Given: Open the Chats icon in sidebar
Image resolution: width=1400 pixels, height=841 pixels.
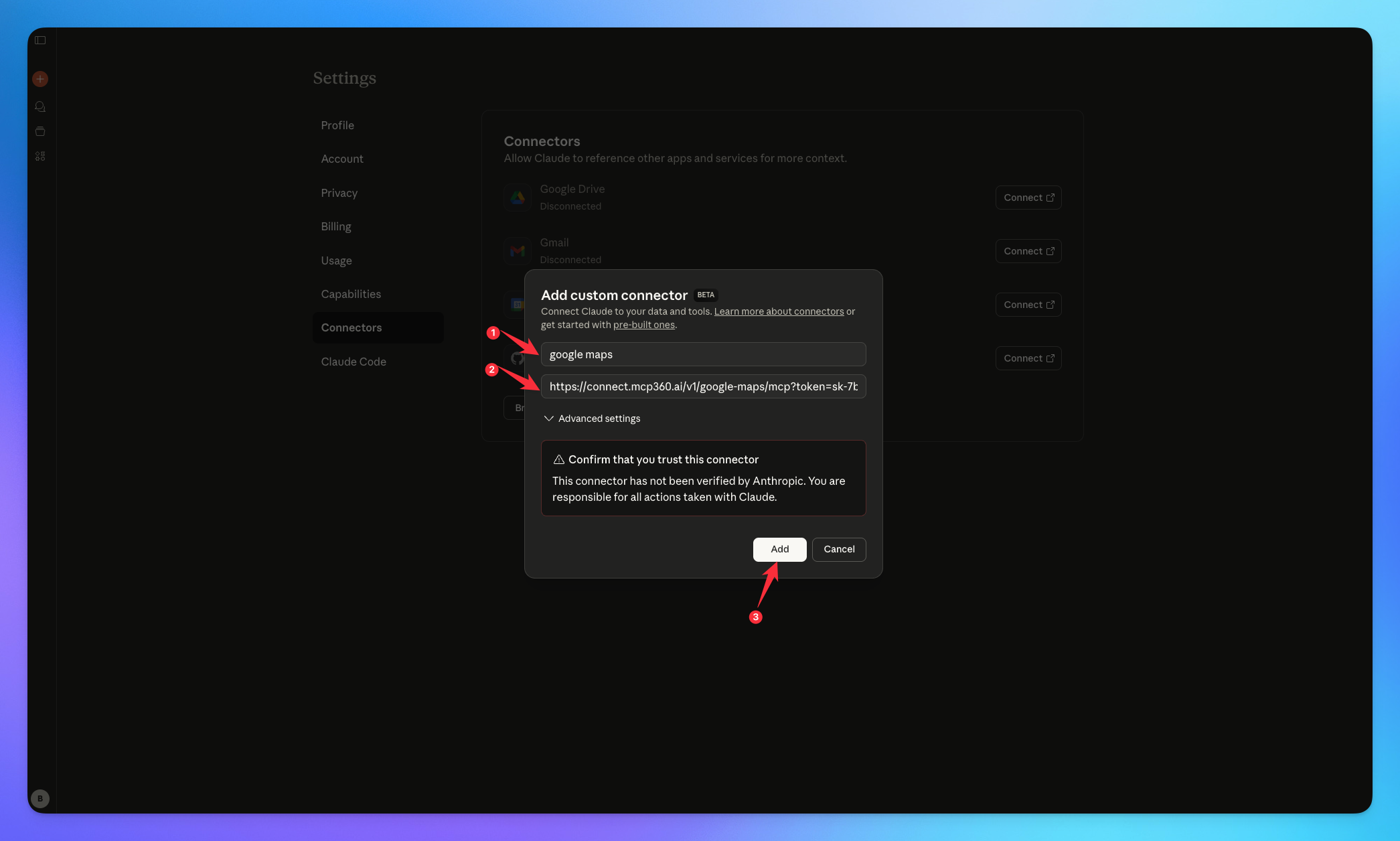Looking at the screenshot, I should tap(40, 106).
